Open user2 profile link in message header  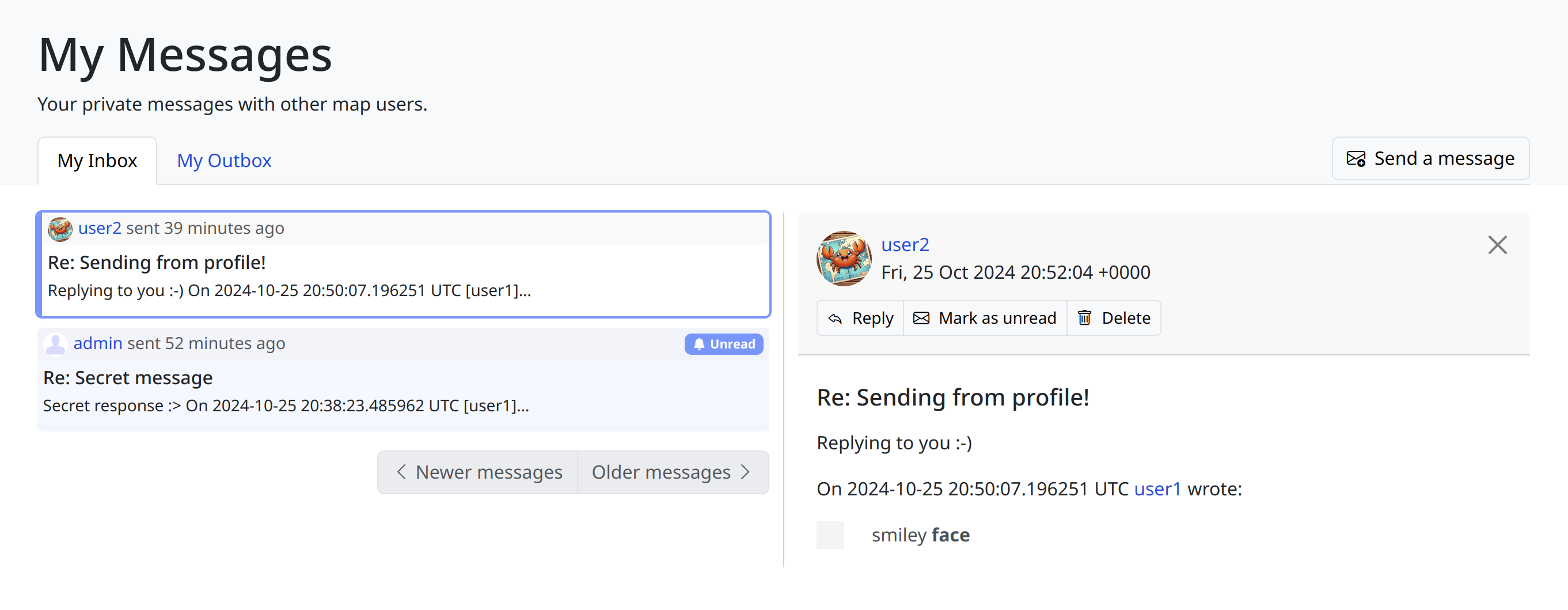905,245
